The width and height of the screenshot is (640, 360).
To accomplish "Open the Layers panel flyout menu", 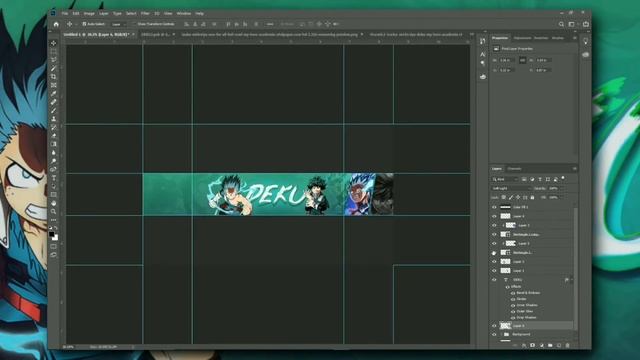I will [575, 169].
